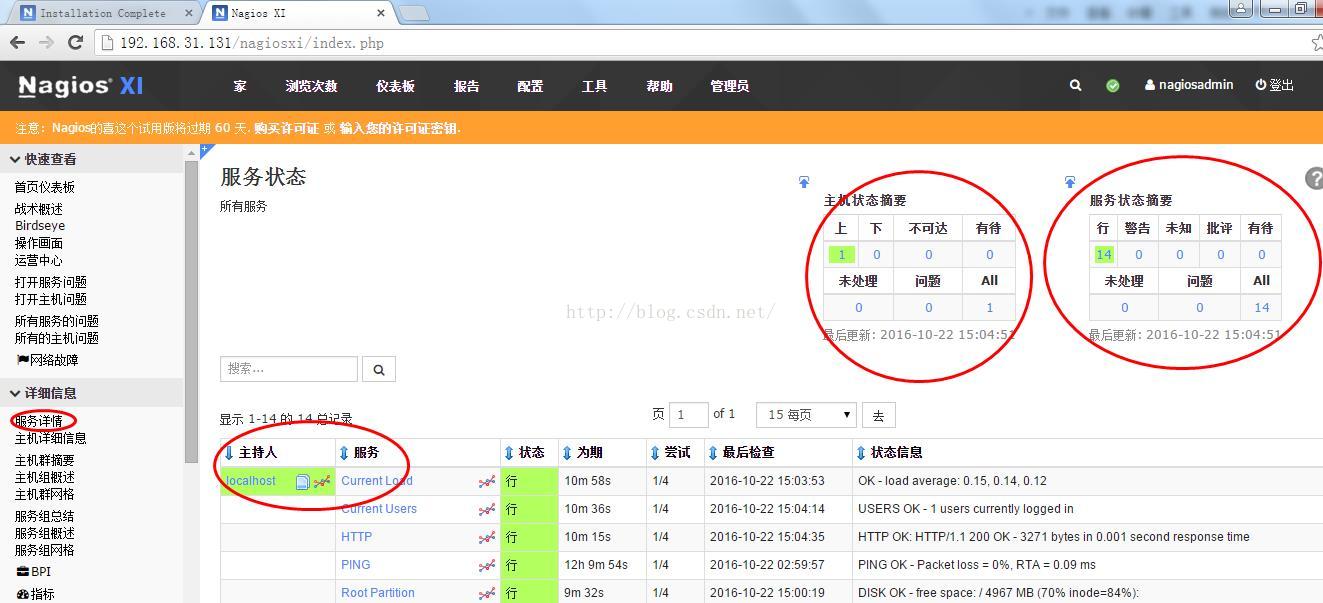
Task: Open Birdseye in the sidebar
Action: click(39, 226)
